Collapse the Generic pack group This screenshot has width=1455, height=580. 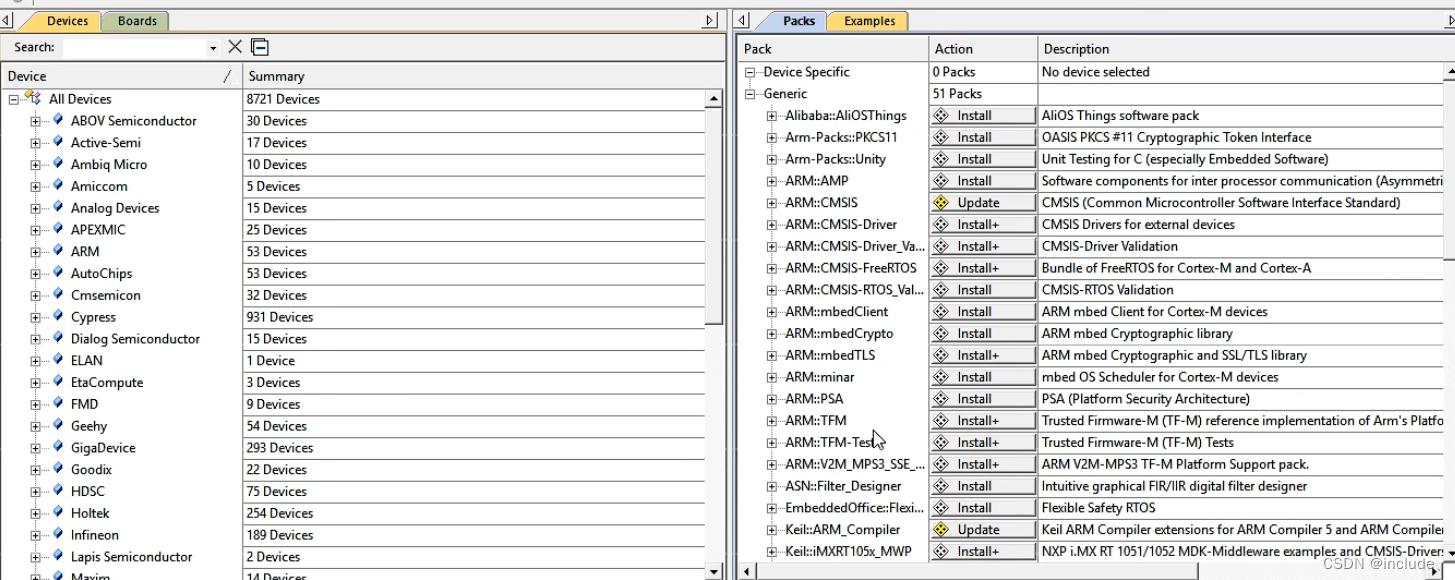click(751, 94)
